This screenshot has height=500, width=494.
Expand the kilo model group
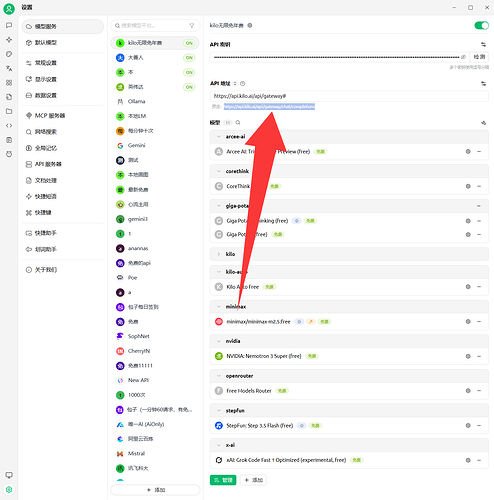pos(219,254)
